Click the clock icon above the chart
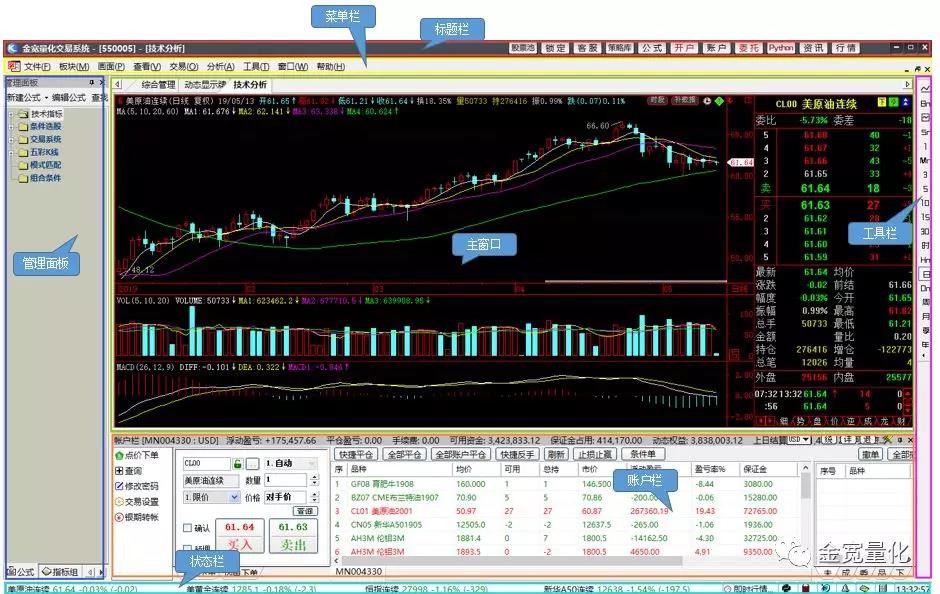 tap(707, 101)
